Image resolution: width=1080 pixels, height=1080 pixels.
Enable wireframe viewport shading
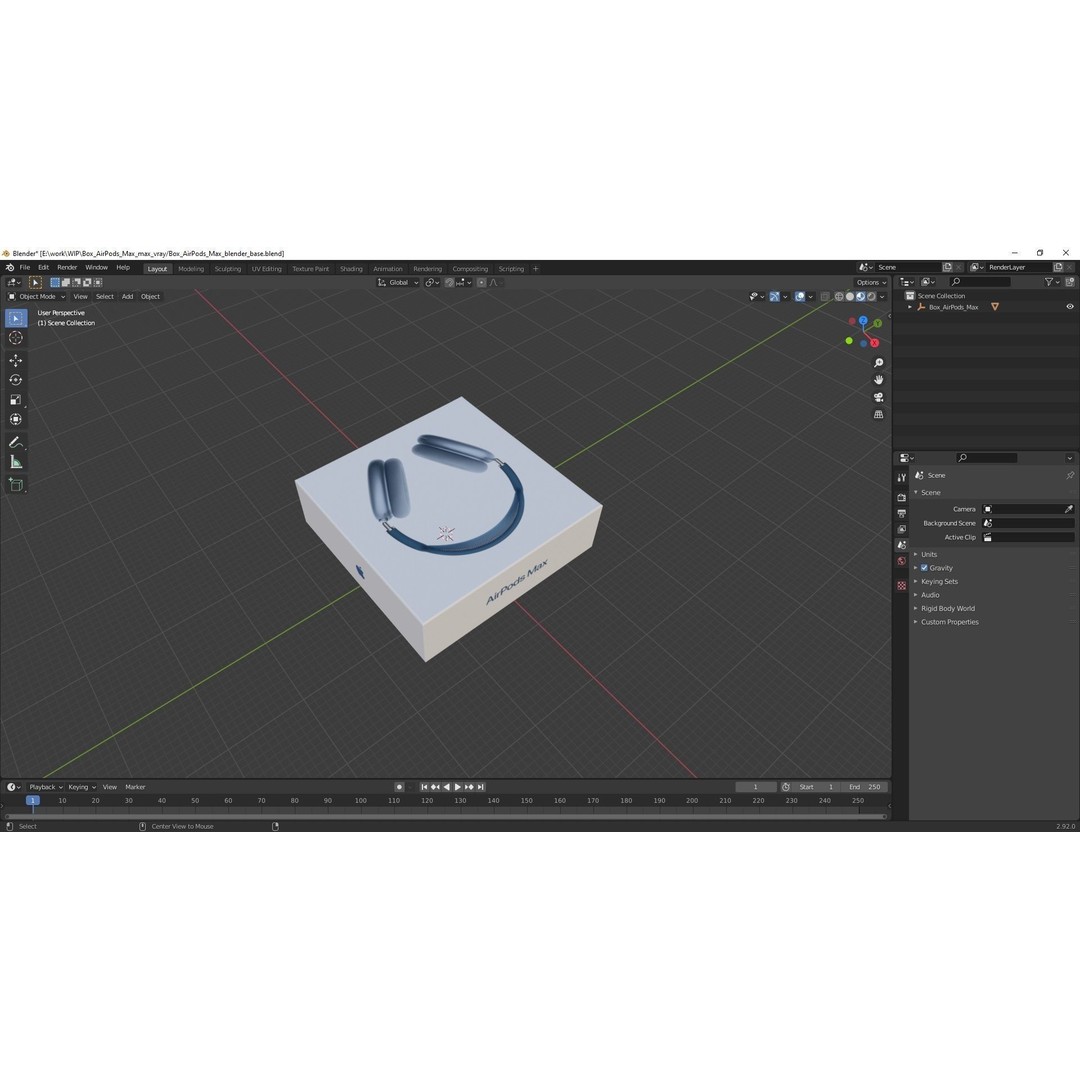pyautogui.click(x=839, y=297)
